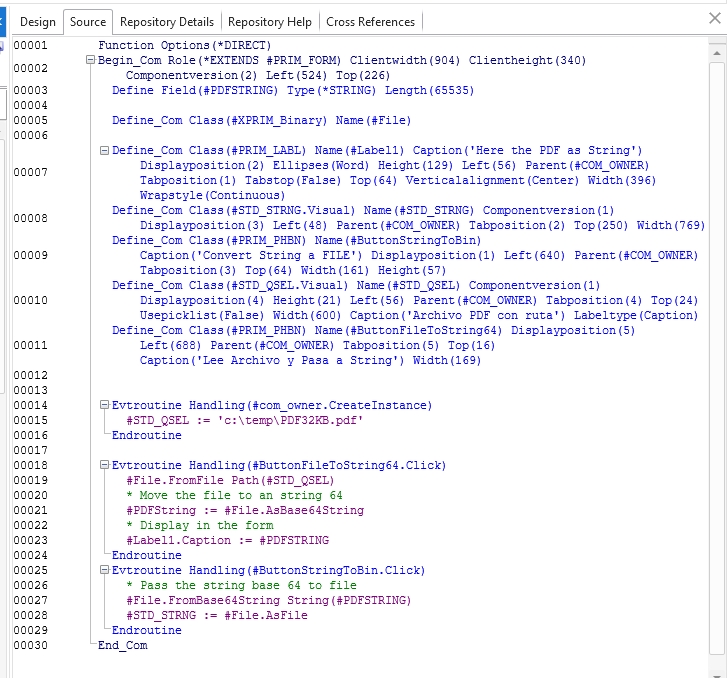
Task: Collapse the Define_Com #Label1 block
Action: (104, 150)
